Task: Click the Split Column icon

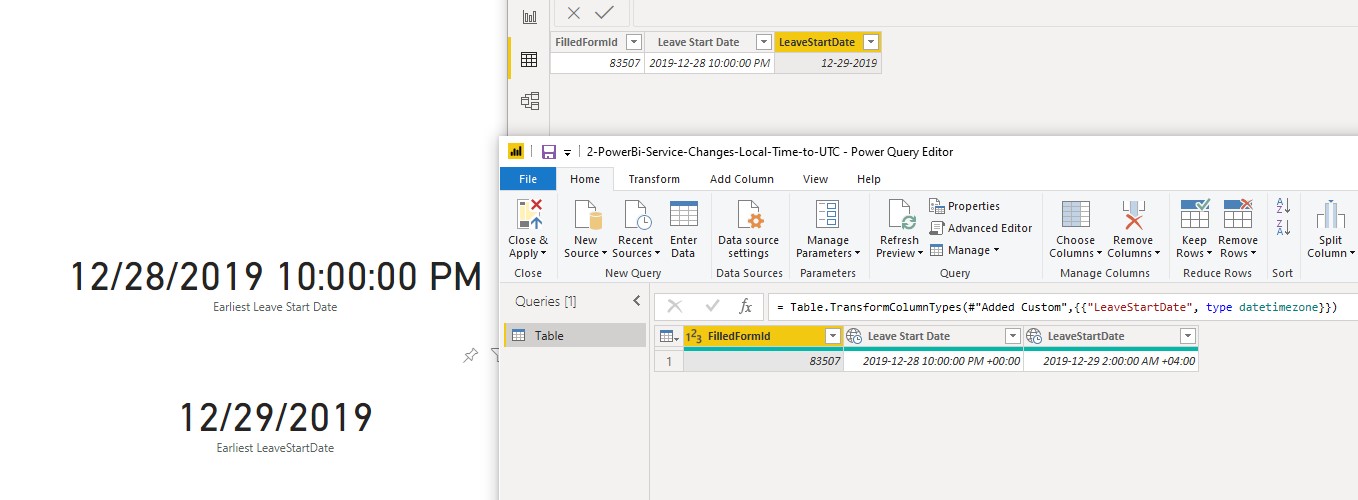Action: (1331, 214)
